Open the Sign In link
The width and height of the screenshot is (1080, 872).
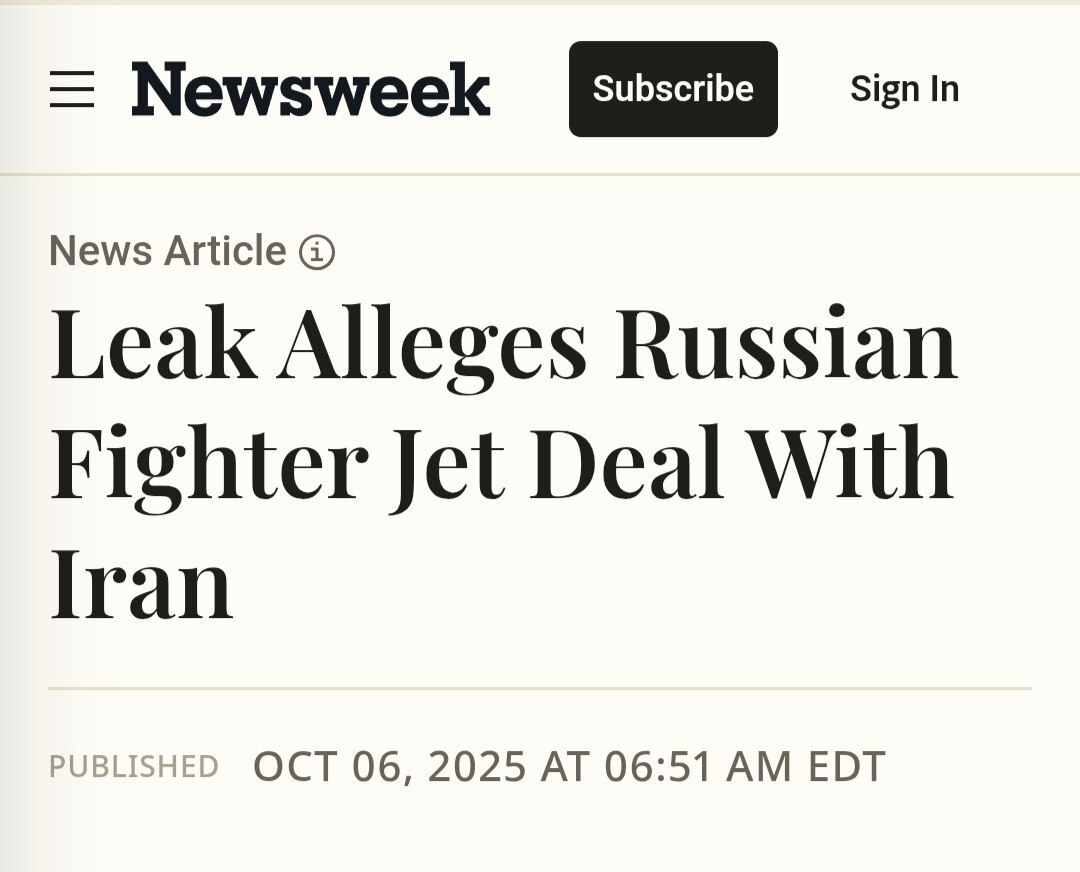coord(904,89)
